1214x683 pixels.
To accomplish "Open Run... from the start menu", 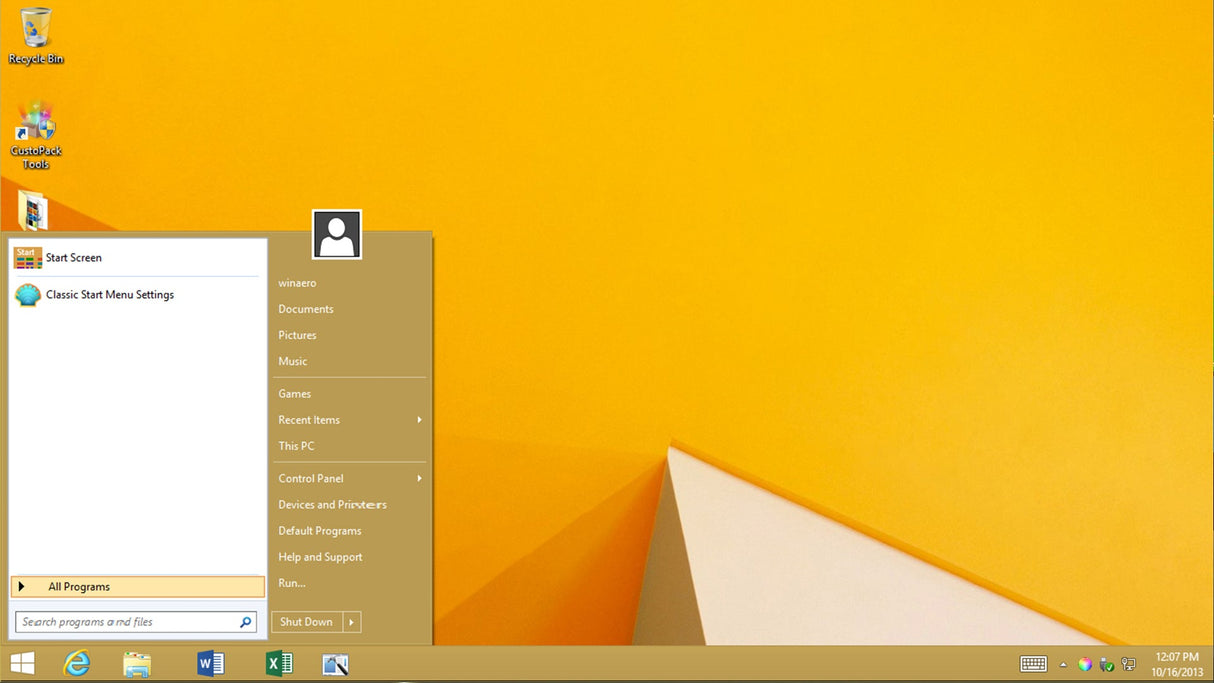I will click(291, 582).
